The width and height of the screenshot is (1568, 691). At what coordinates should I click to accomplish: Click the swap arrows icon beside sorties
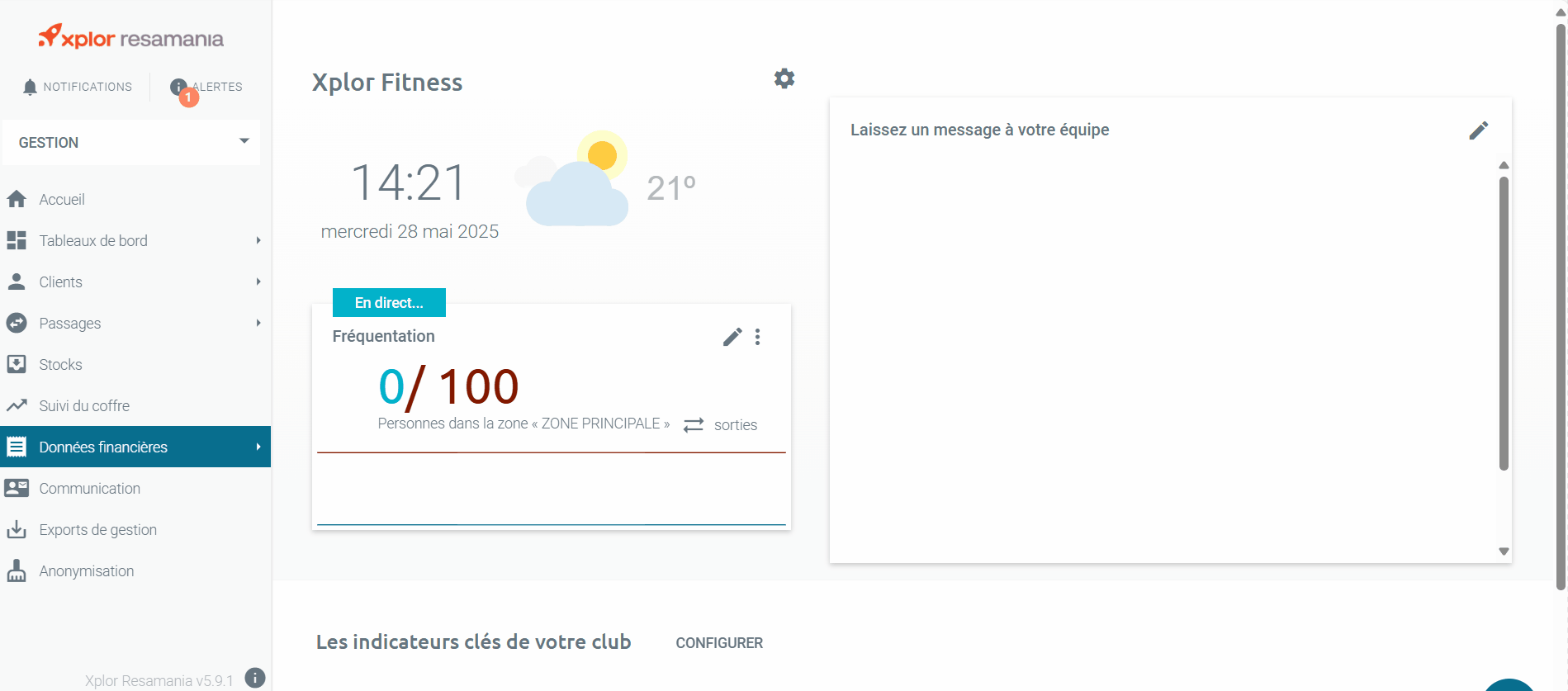click(694, 424)
